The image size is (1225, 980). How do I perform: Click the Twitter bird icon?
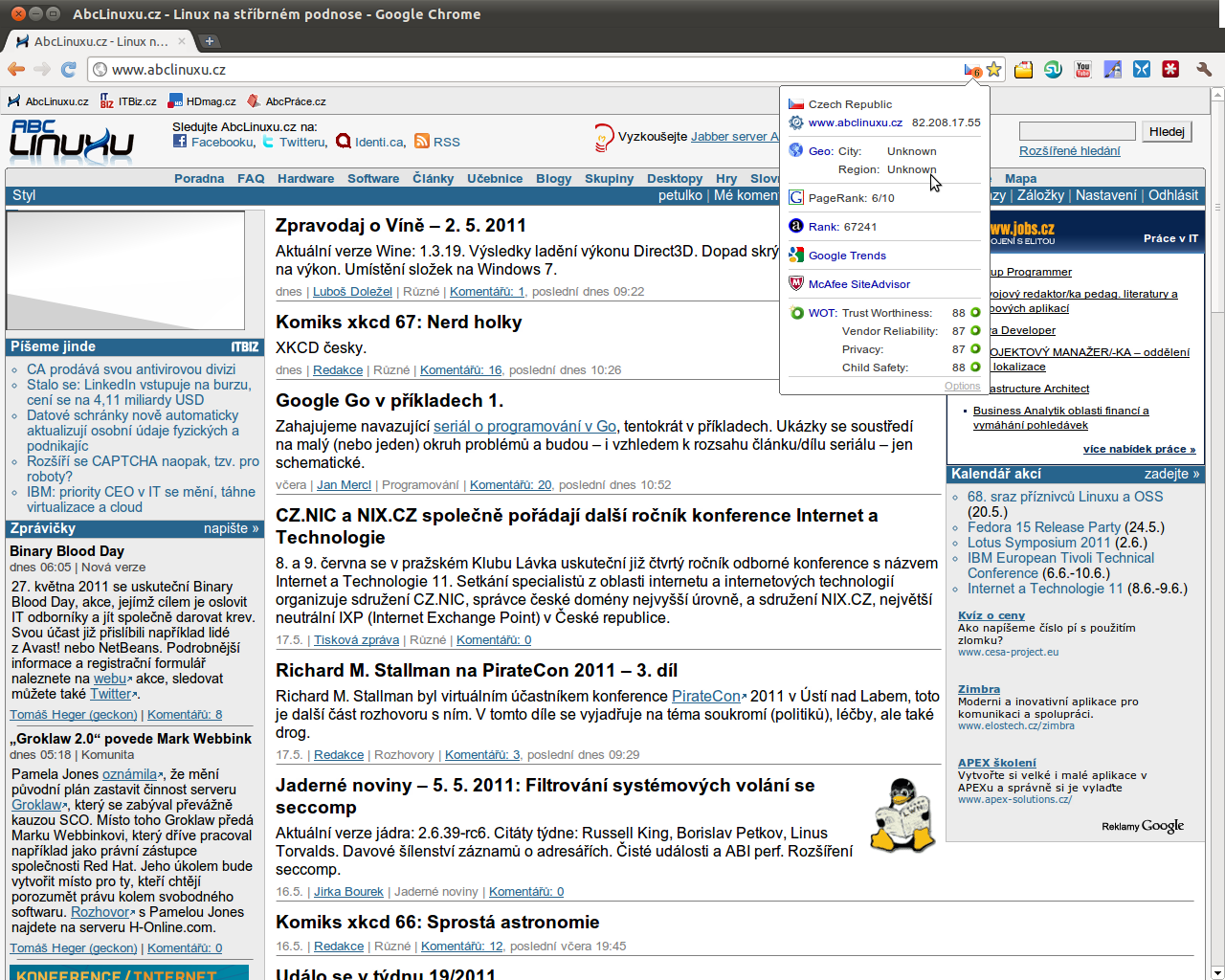268,142
